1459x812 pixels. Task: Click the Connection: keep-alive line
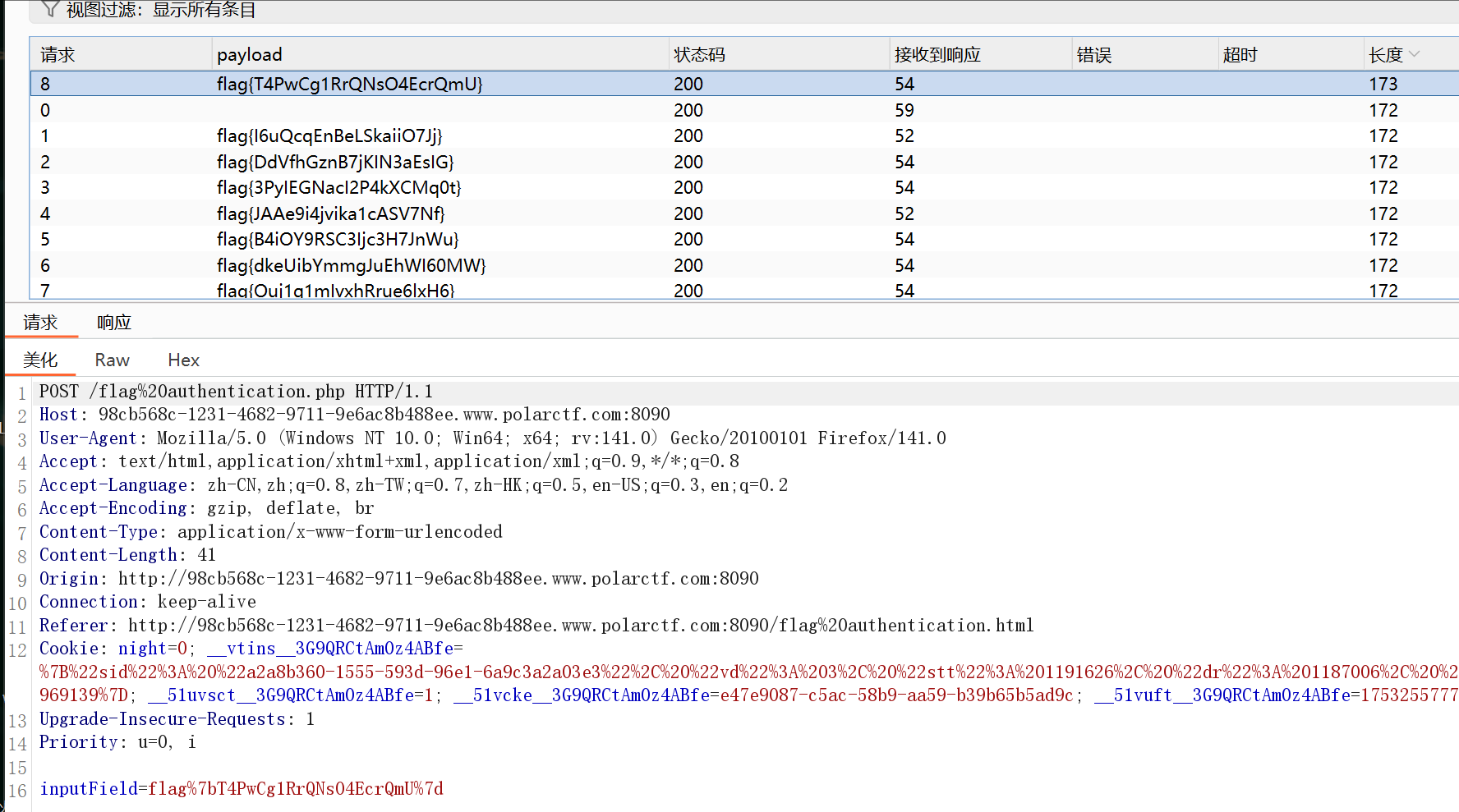coord(148,602)
